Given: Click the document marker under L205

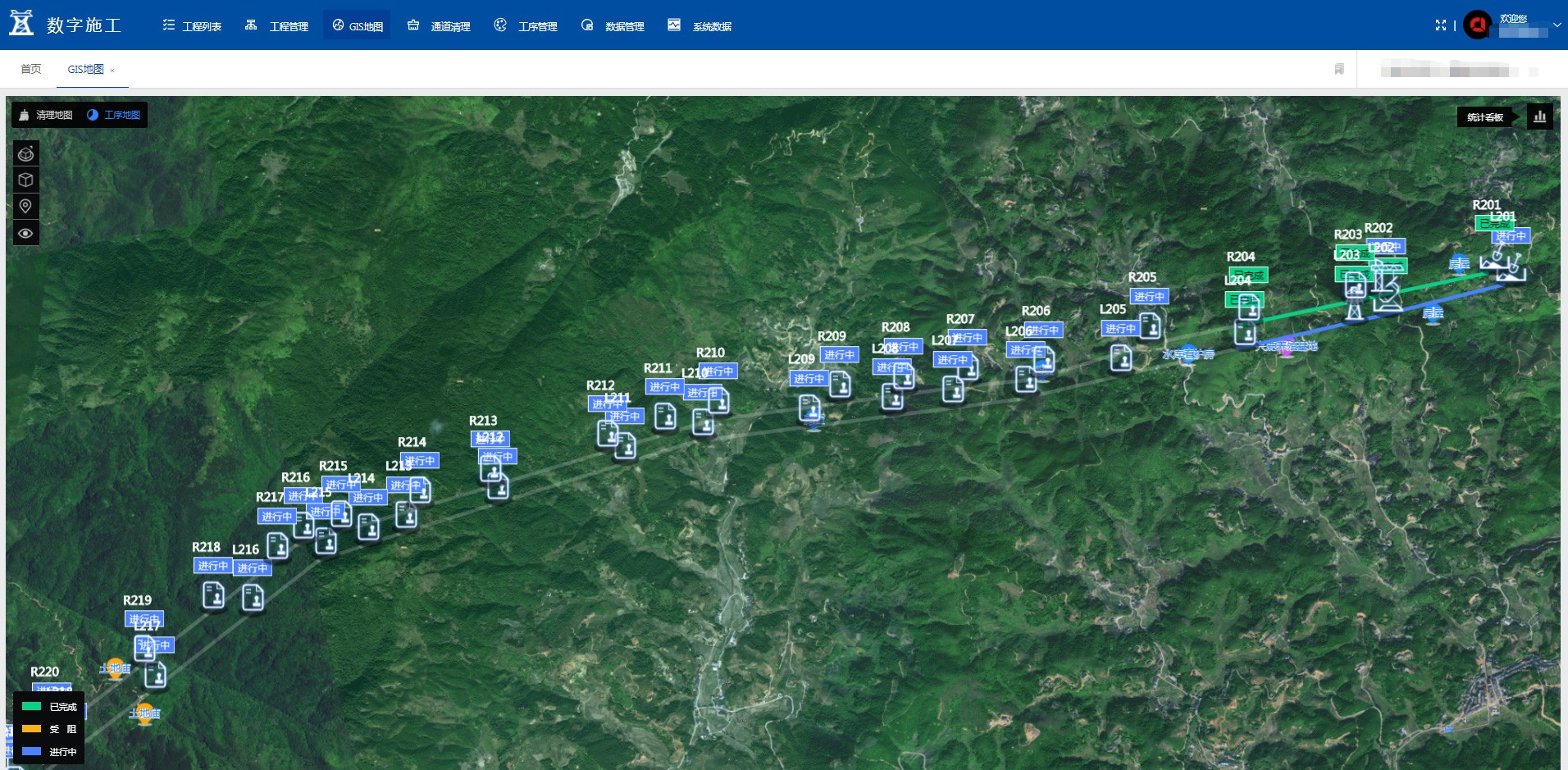Looking at the screenshot, I should coord(1121,358).
